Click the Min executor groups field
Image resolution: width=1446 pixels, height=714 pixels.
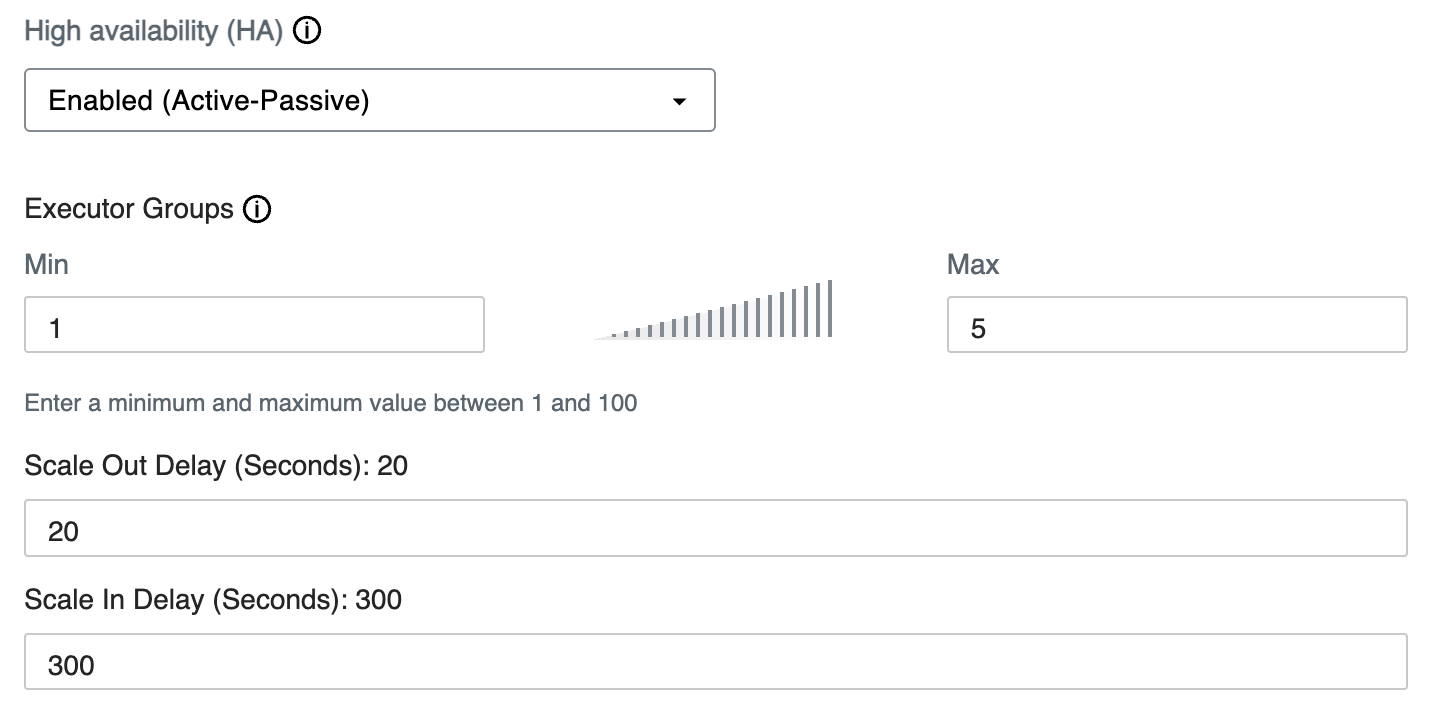254,325
